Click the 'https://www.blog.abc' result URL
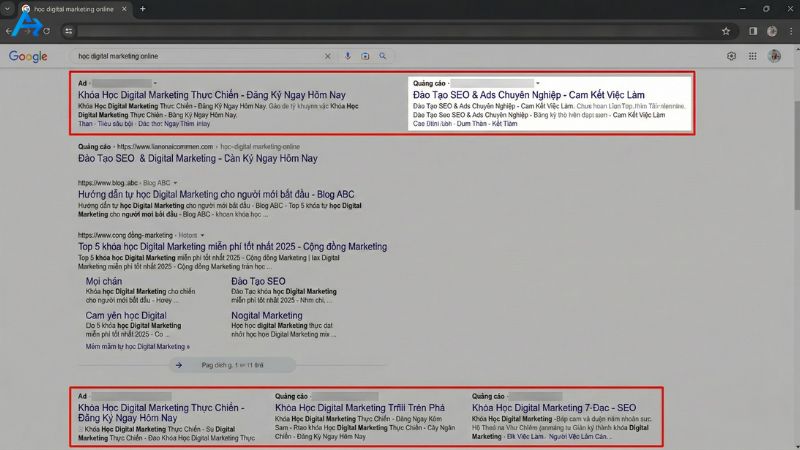Screen dimensions: 800x450 pos(108,183)
